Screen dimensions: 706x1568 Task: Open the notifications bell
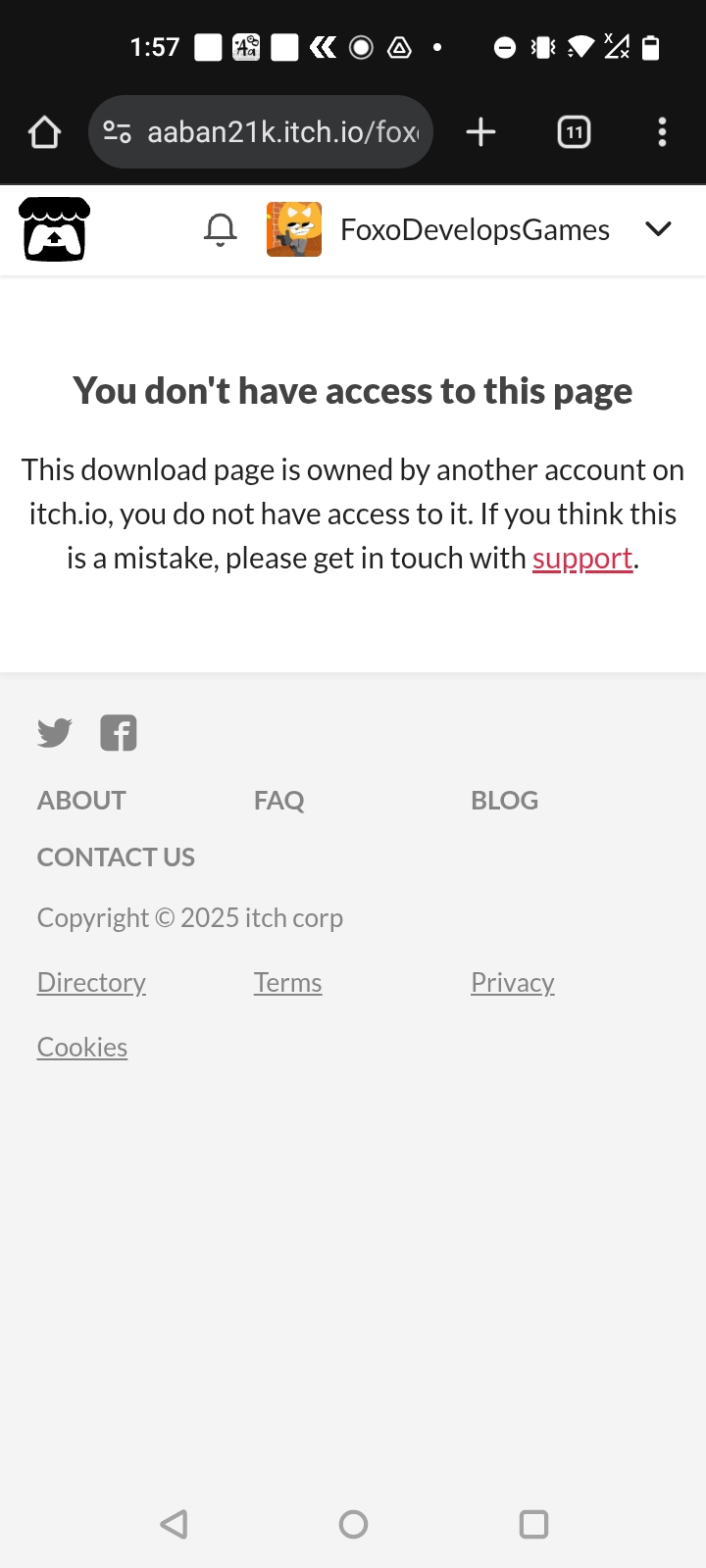pyautogui.click(x=221, y=229)
